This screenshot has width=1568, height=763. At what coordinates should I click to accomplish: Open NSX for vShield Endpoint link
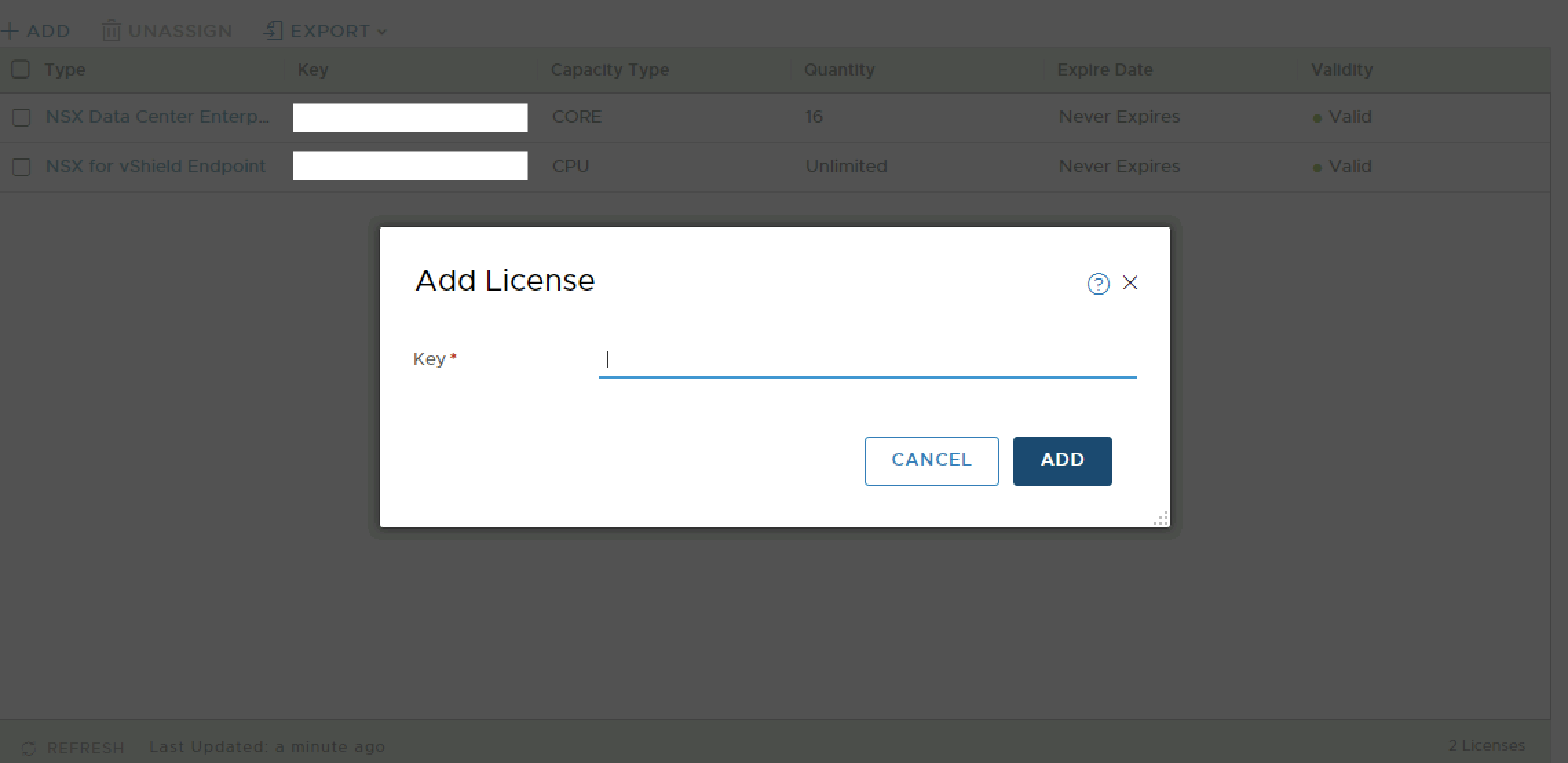(x=155, y=166)
